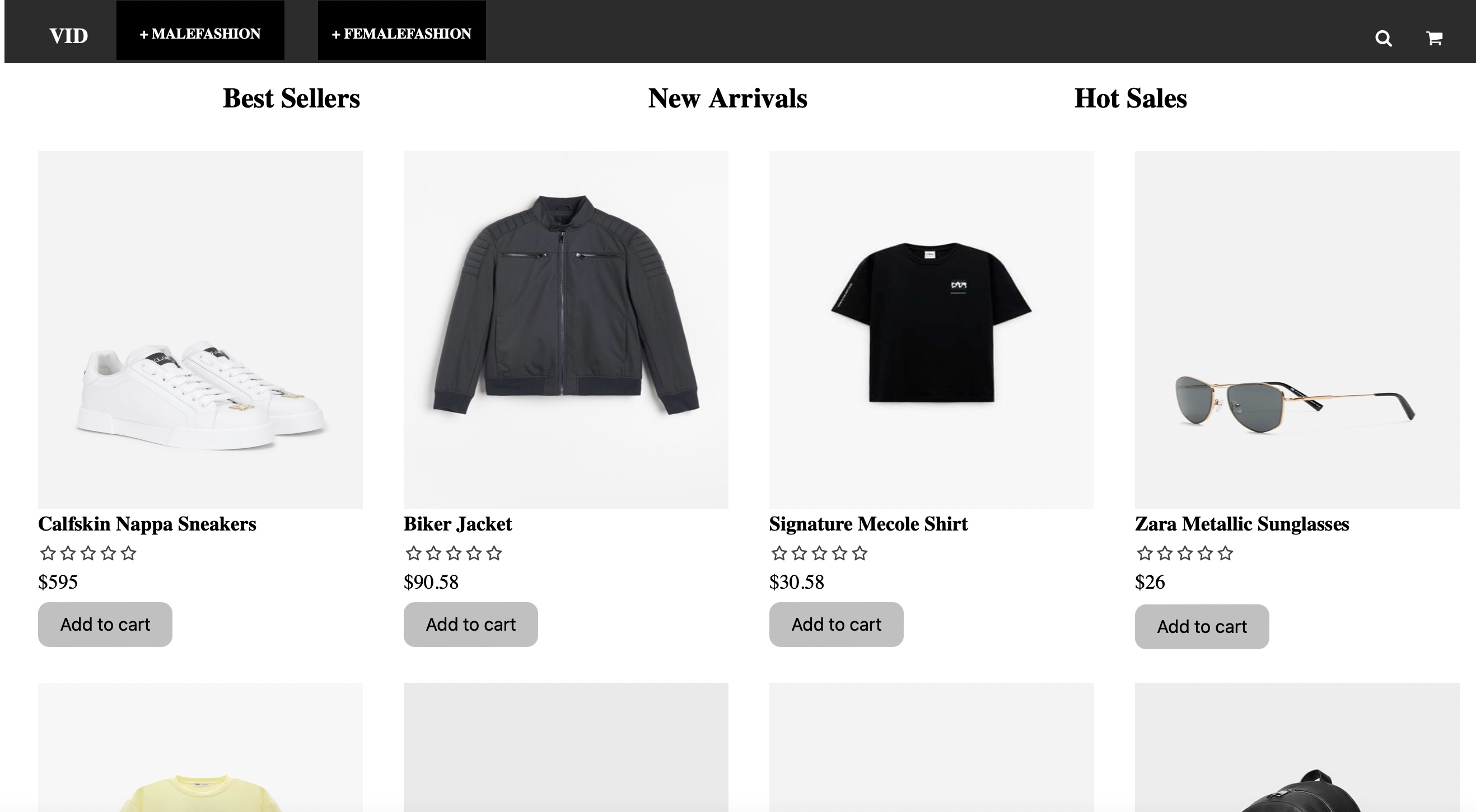Give Biker Jacket a one-star rating

pos(413,553)
